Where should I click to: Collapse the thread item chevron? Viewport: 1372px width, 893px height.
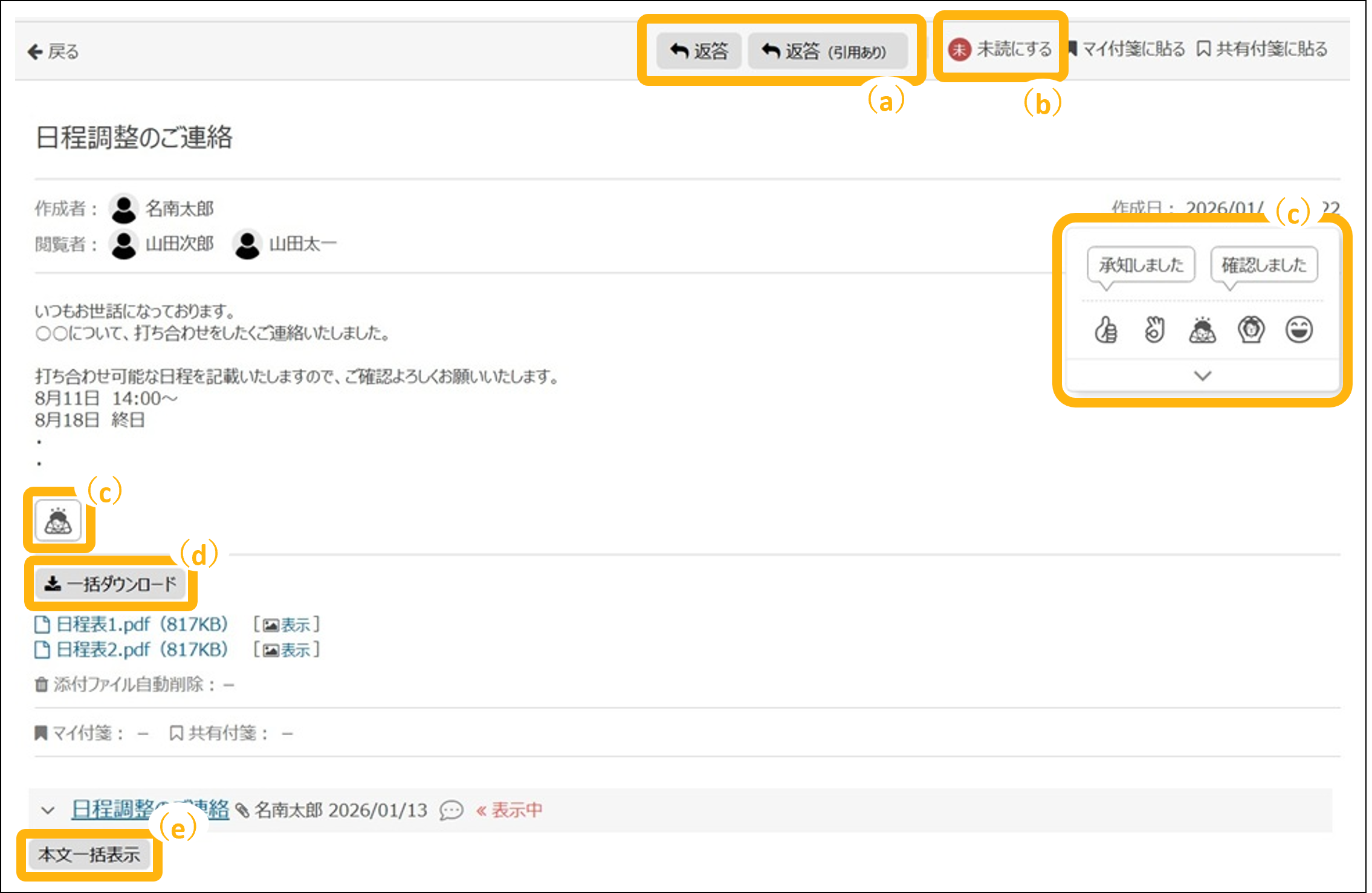(48, 810)
